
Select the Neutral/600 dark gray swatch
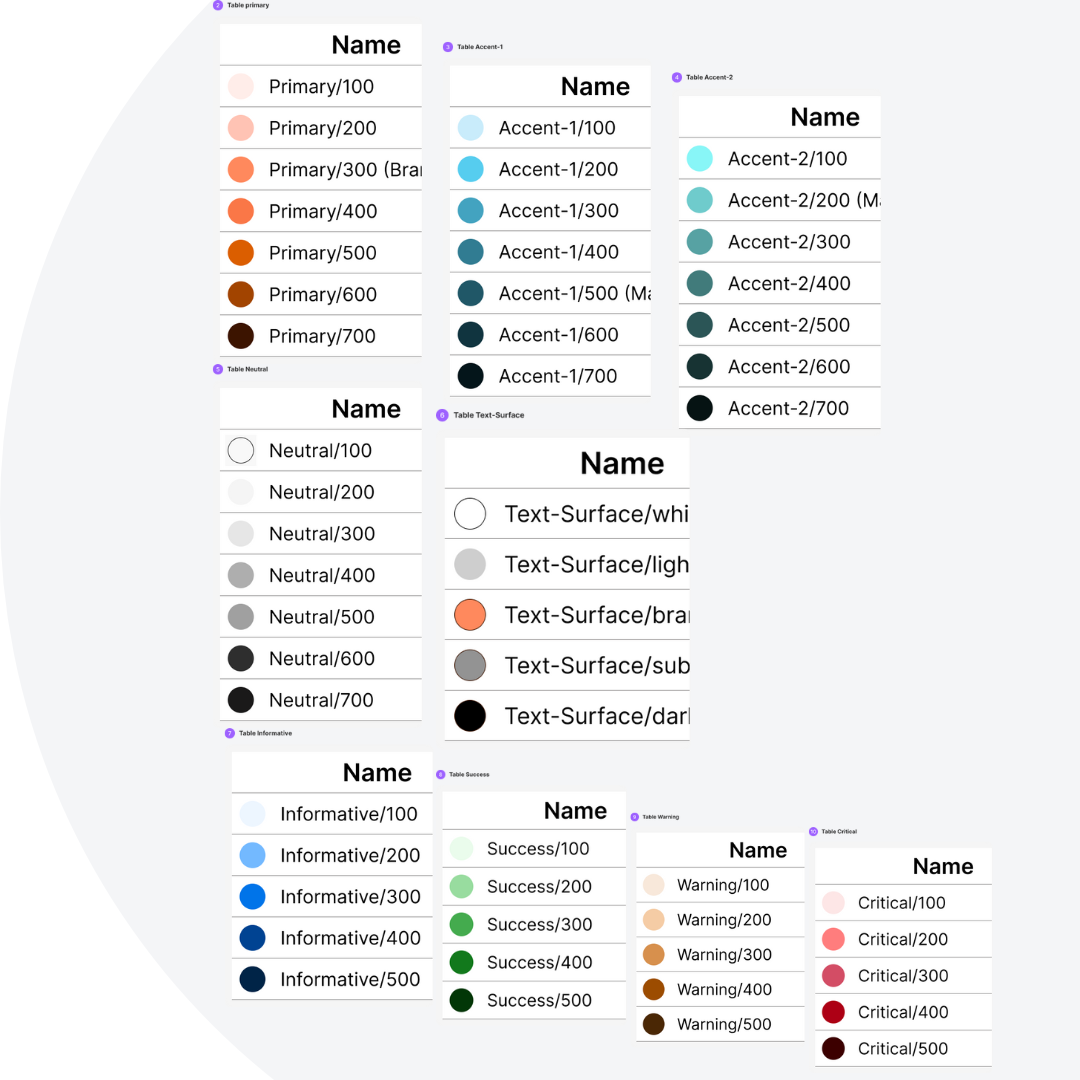point(241,658)
